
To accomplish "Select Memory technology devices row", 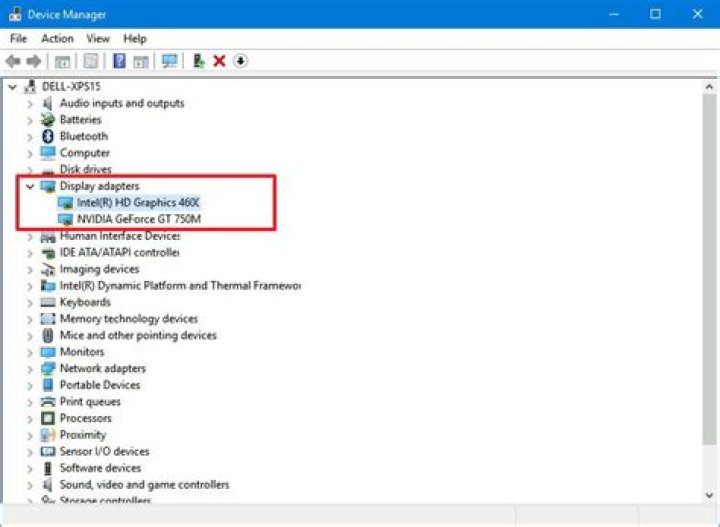I will (x=129, y=319).
